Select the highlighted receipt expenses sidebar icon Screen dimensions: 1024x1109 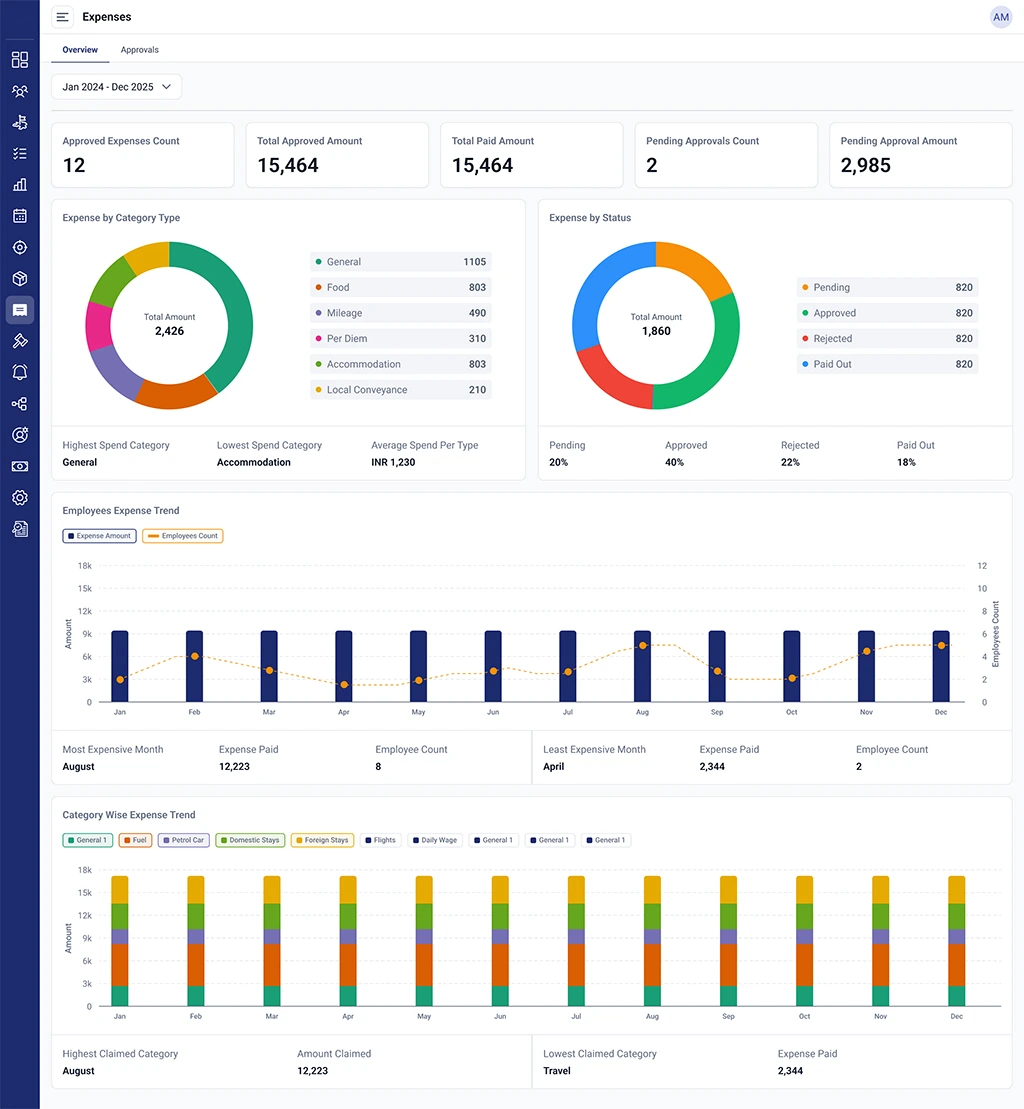pos(20,310)
